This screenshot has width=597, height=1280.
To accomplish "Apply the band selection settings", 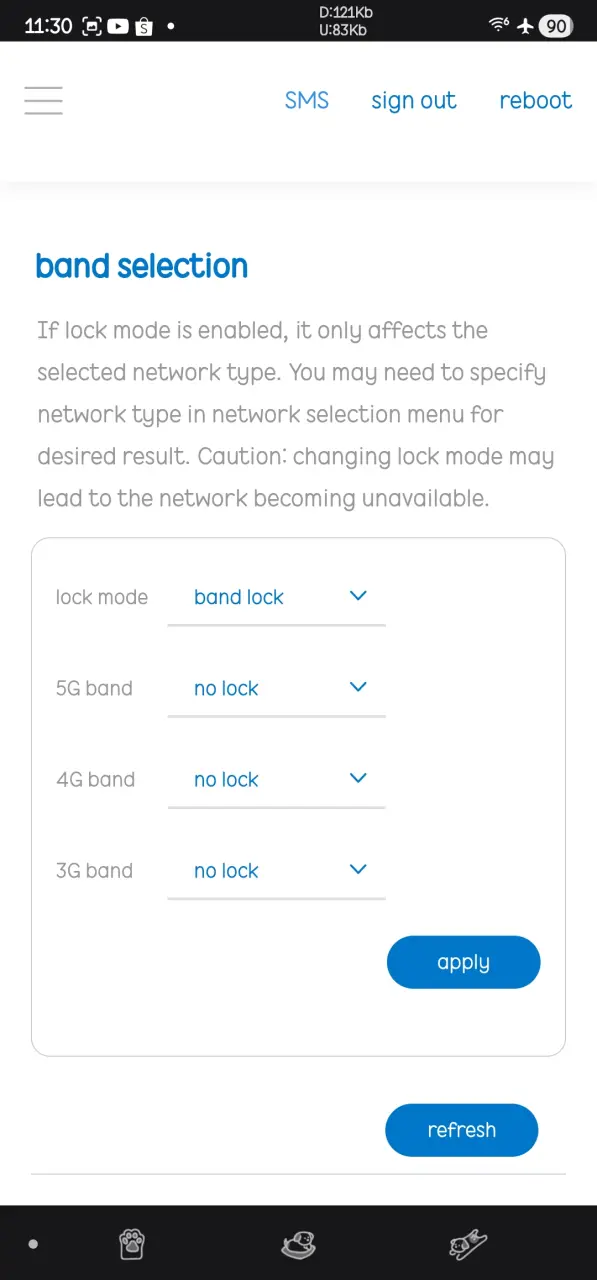I will coord(463,962).
